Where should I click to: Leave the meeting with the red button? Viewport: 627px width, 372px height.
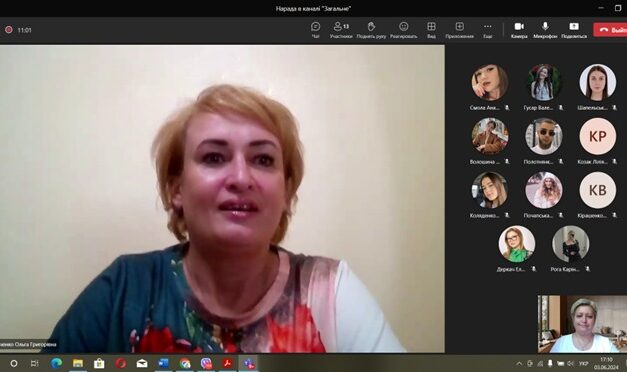pos(610,30)
